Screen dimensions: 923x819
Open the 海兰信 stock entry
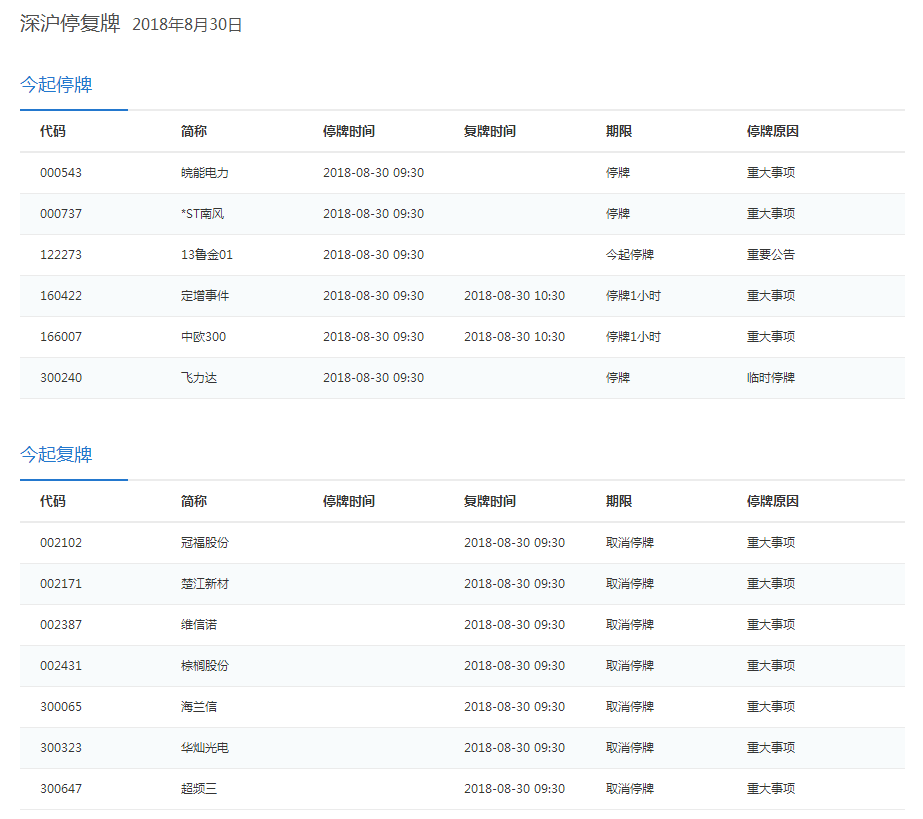(199, 707)
